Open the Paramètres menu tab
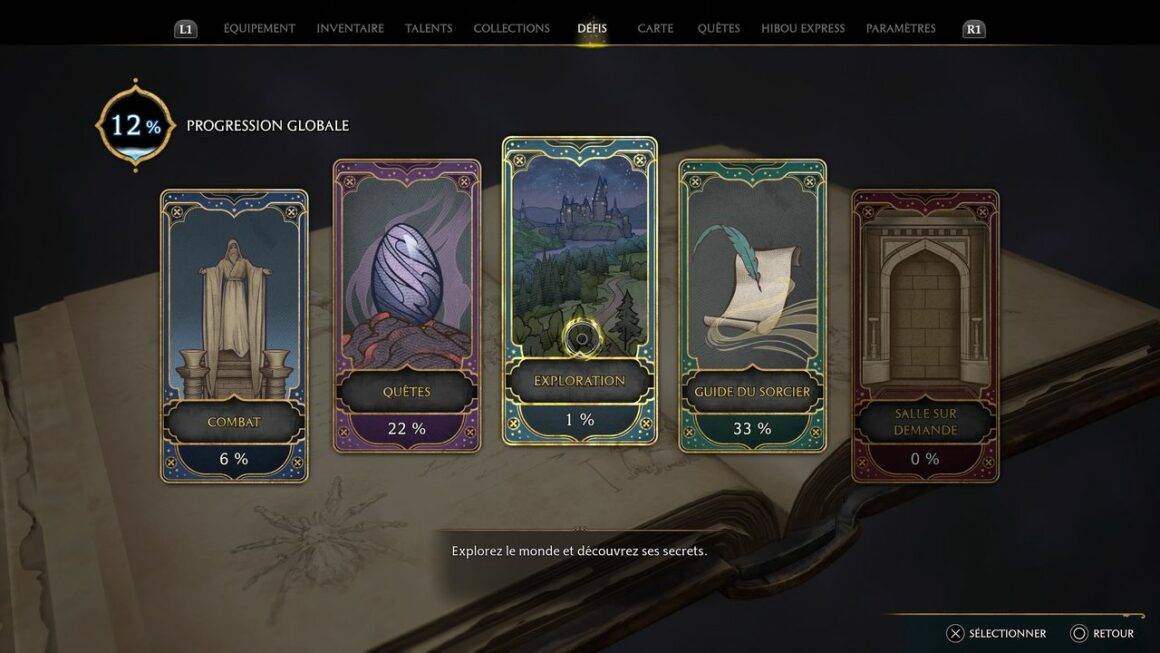 [x=900, y=28]
